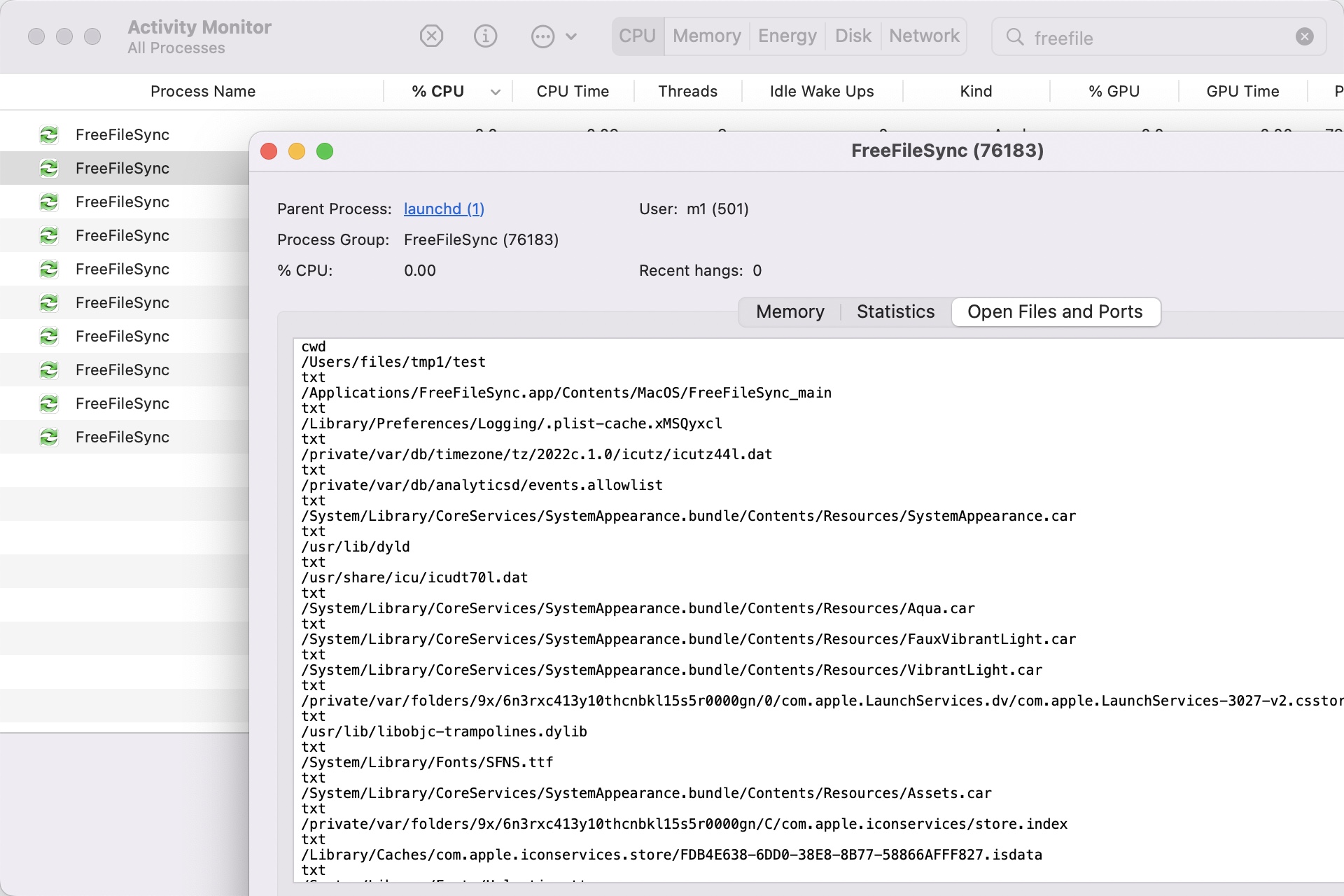Click the 'Aqua.car' path line

click(638, 608)
